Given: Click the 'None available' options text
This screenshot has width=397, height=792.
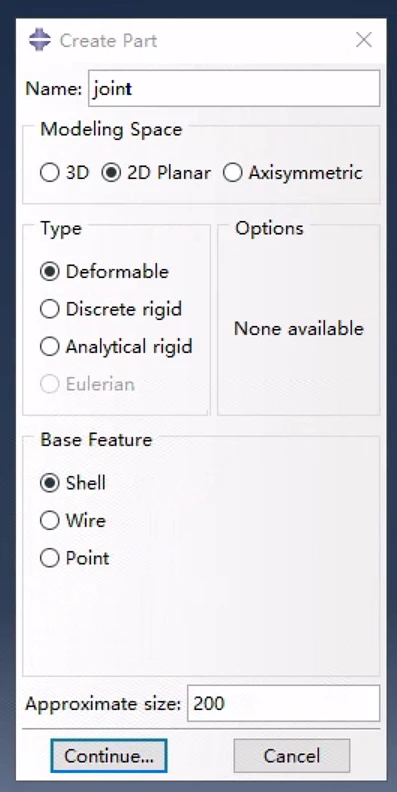Looking at the screenshot, I should click(299, 329).
